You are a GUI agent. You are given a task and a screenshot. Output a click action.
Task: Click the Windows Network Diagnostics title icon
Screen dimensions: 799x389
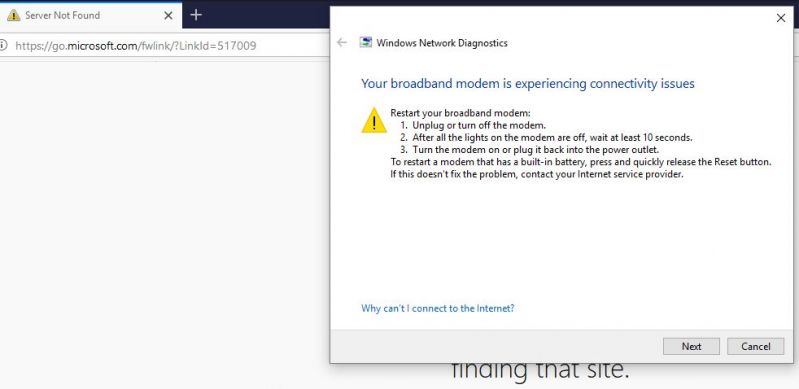tap(365, 43)
